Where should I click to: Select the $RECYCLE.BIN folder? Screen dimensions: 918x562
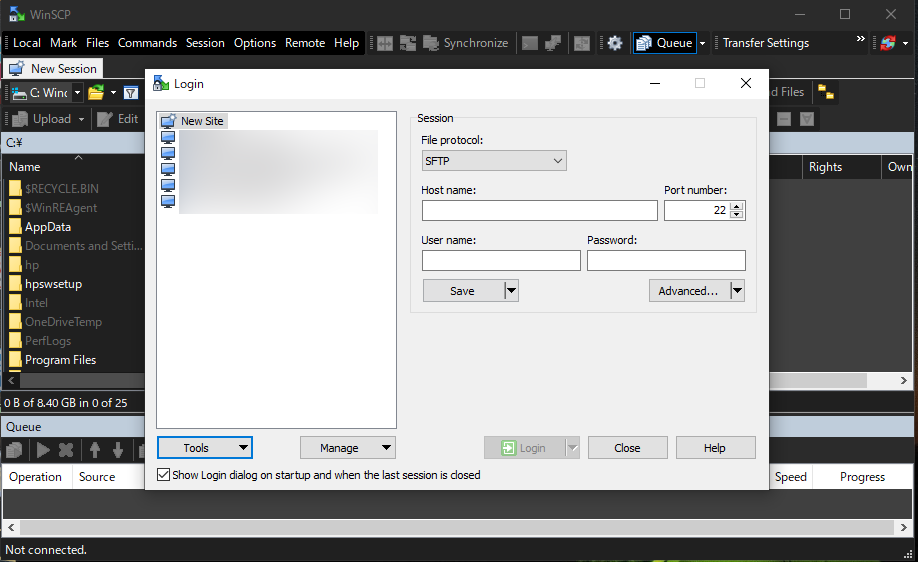coord(61,189)
